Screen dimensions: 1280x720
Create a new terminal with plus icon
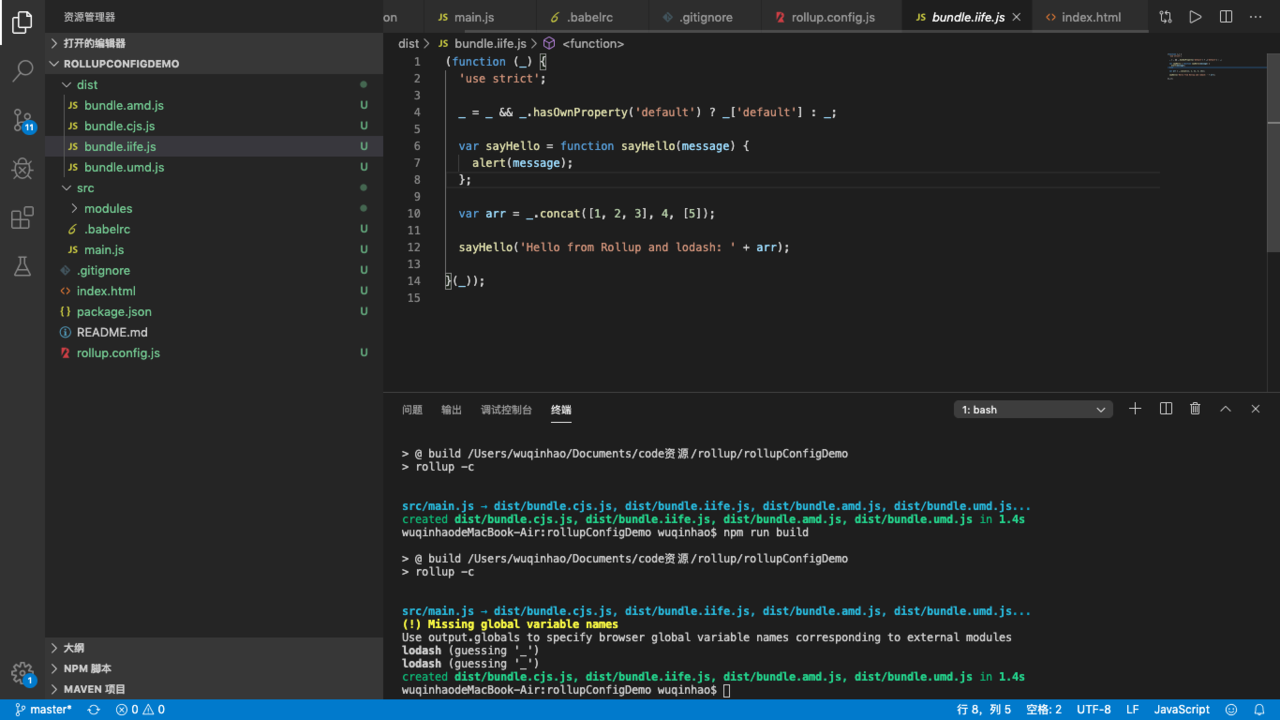tap(1135, 409)
